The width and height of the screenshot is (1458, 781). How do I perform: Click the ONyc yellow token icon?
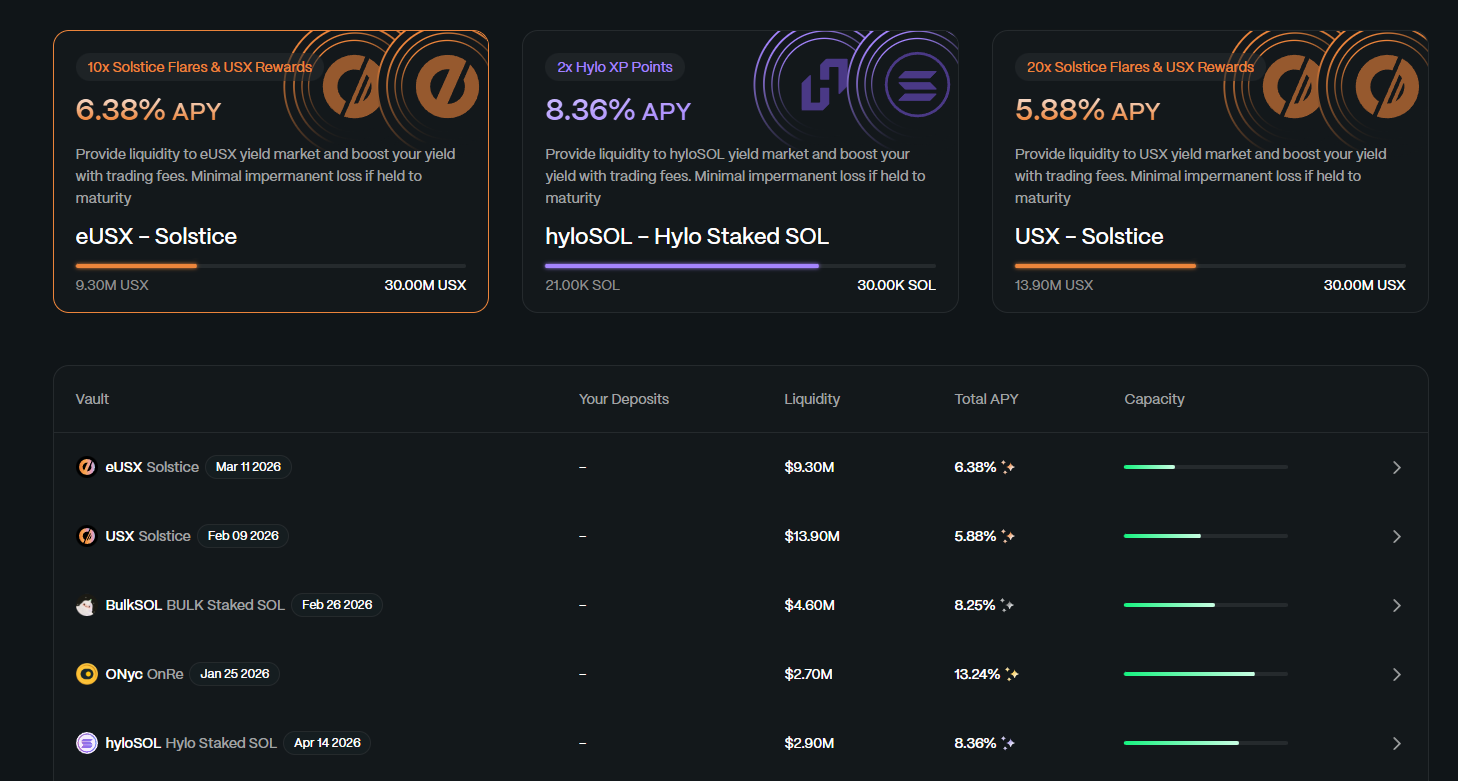pyautogui.click(x=87, y=674)
